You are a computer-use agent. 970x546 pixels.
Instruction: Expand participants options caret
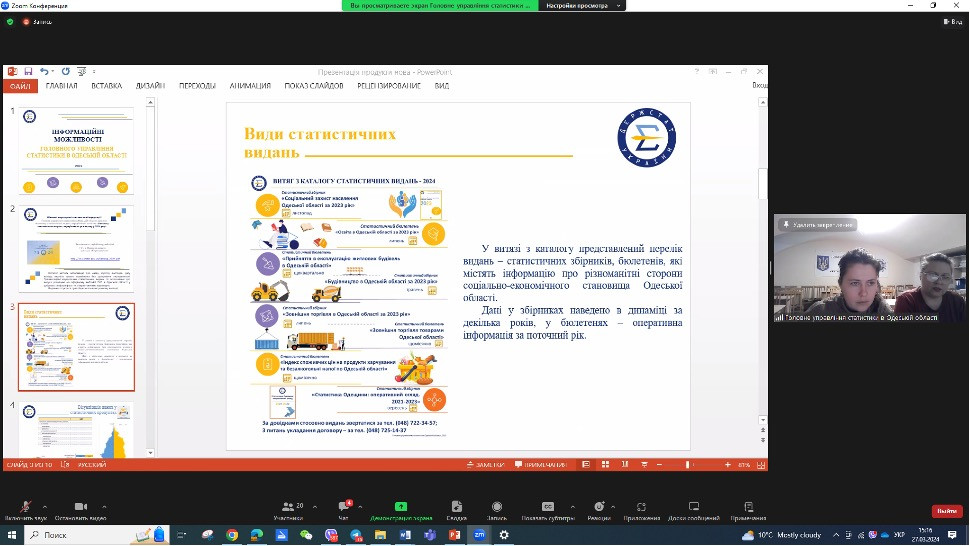point(315,506)
